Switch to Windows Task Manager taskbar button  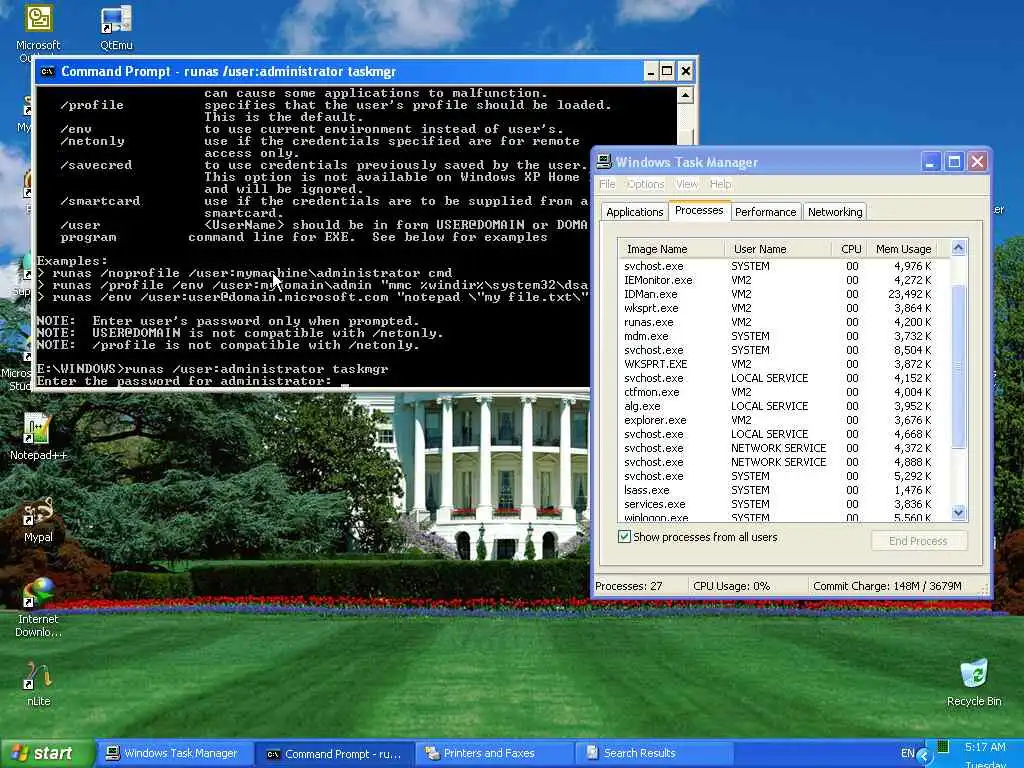pyautogui.click(x=175, y=754)
